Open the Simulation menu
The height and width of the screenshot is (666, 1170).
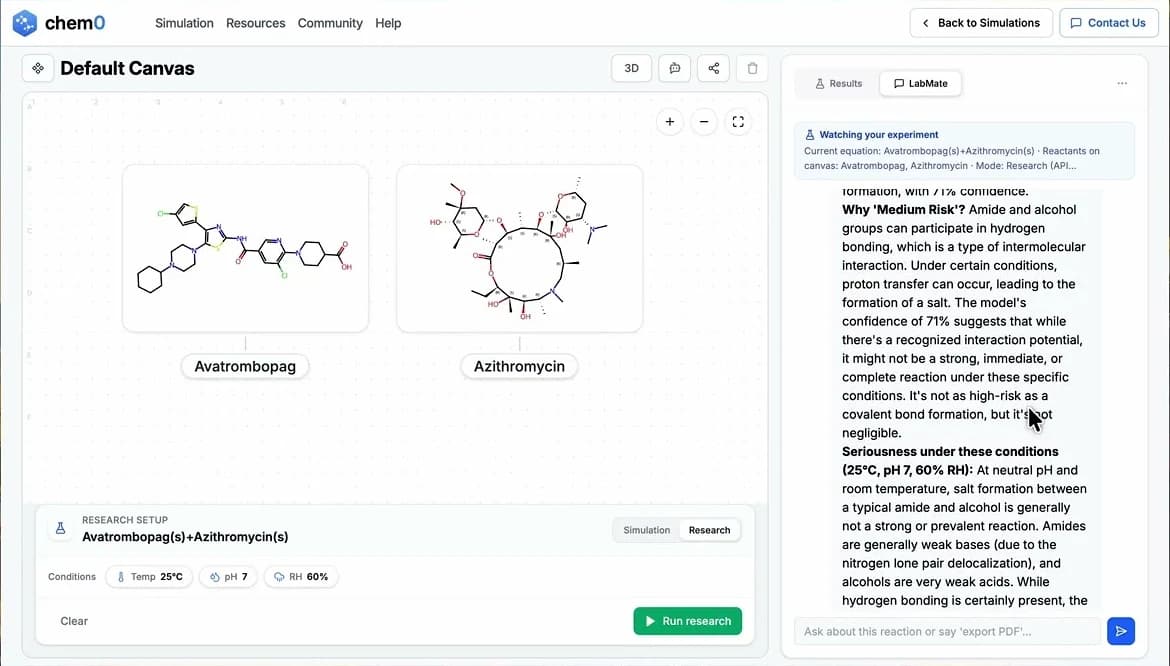pos(184,23)
